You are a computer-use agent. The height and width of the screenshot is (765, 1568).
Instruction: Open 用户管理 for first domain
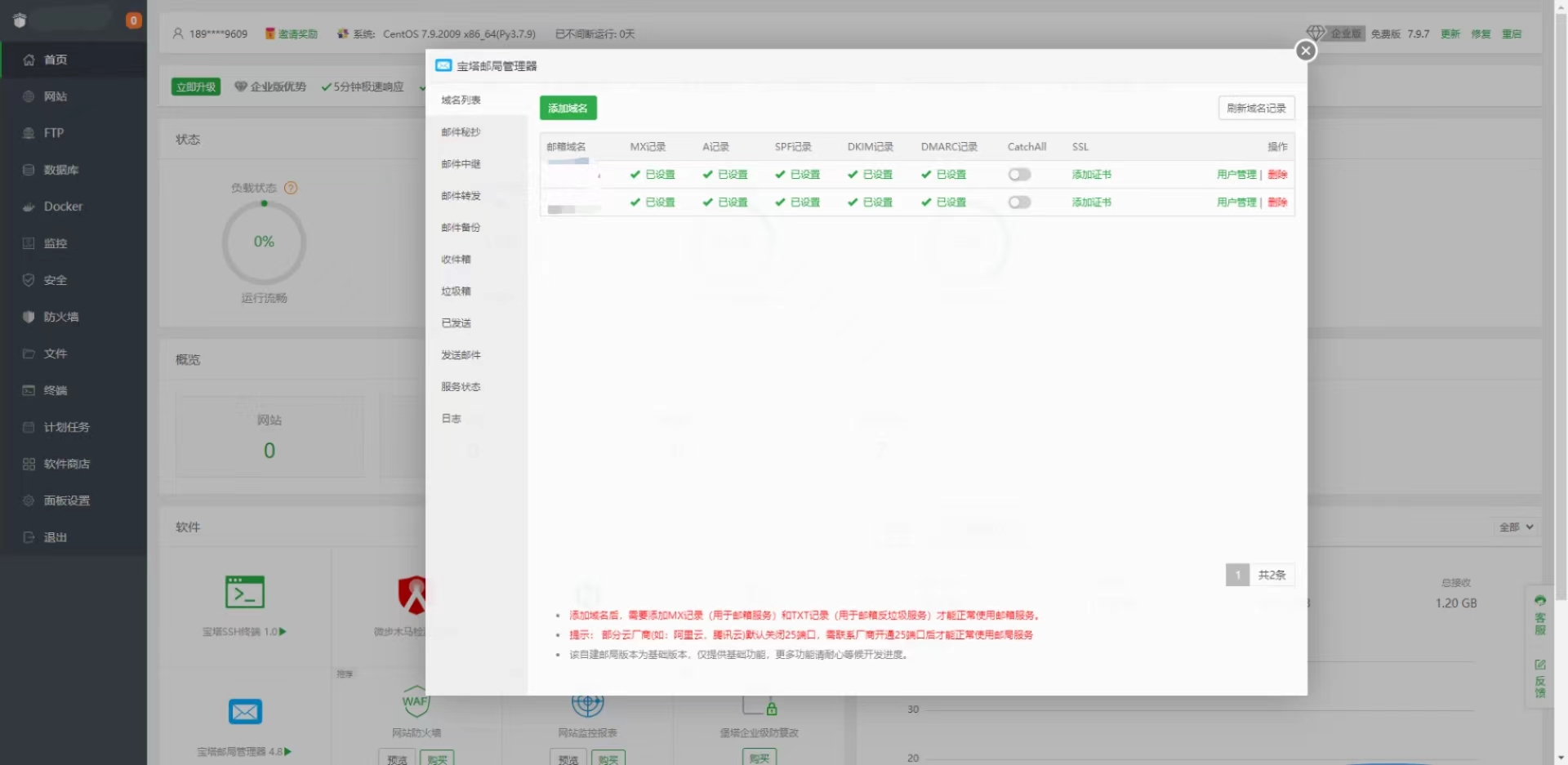pos(1236,175)
